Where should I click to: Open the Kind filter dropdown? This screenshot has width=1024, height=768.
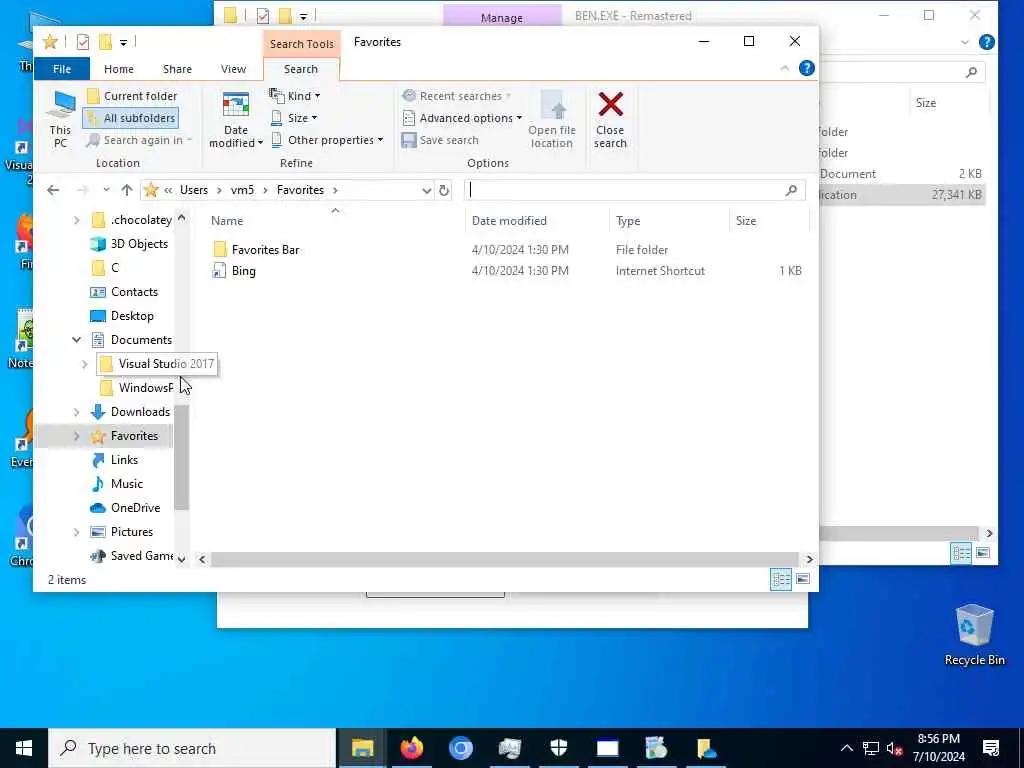click(295, 96)
